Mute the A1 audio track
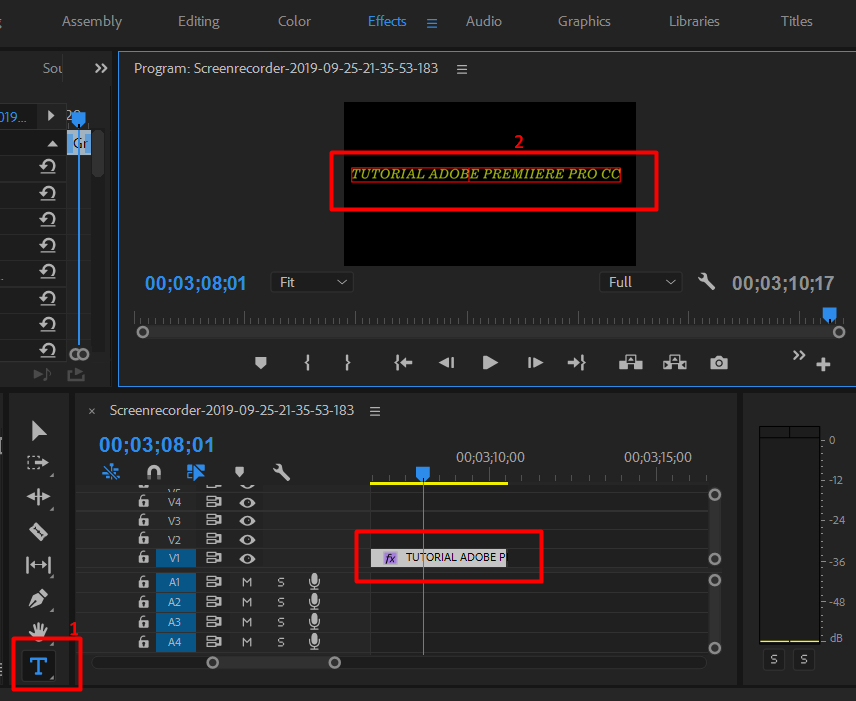856x701 pixels. point(246,580)
